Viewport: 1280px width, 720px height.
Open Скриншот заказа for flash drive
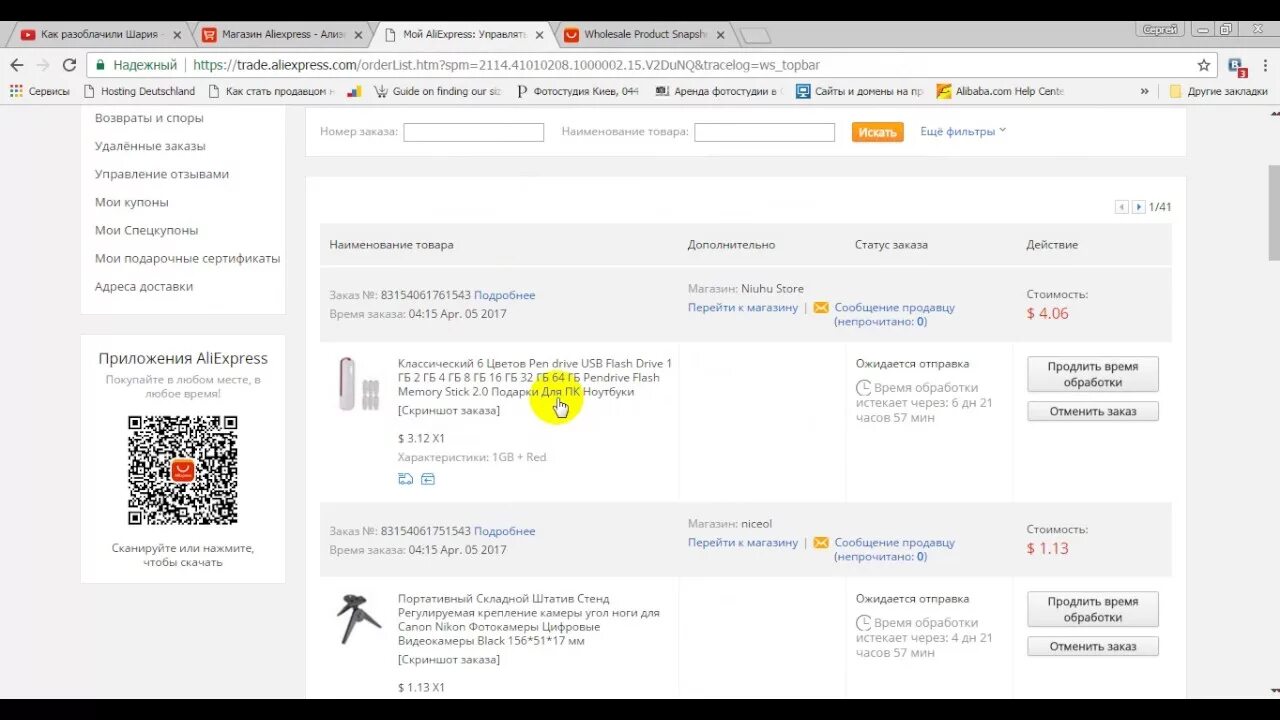coord(449,411)
